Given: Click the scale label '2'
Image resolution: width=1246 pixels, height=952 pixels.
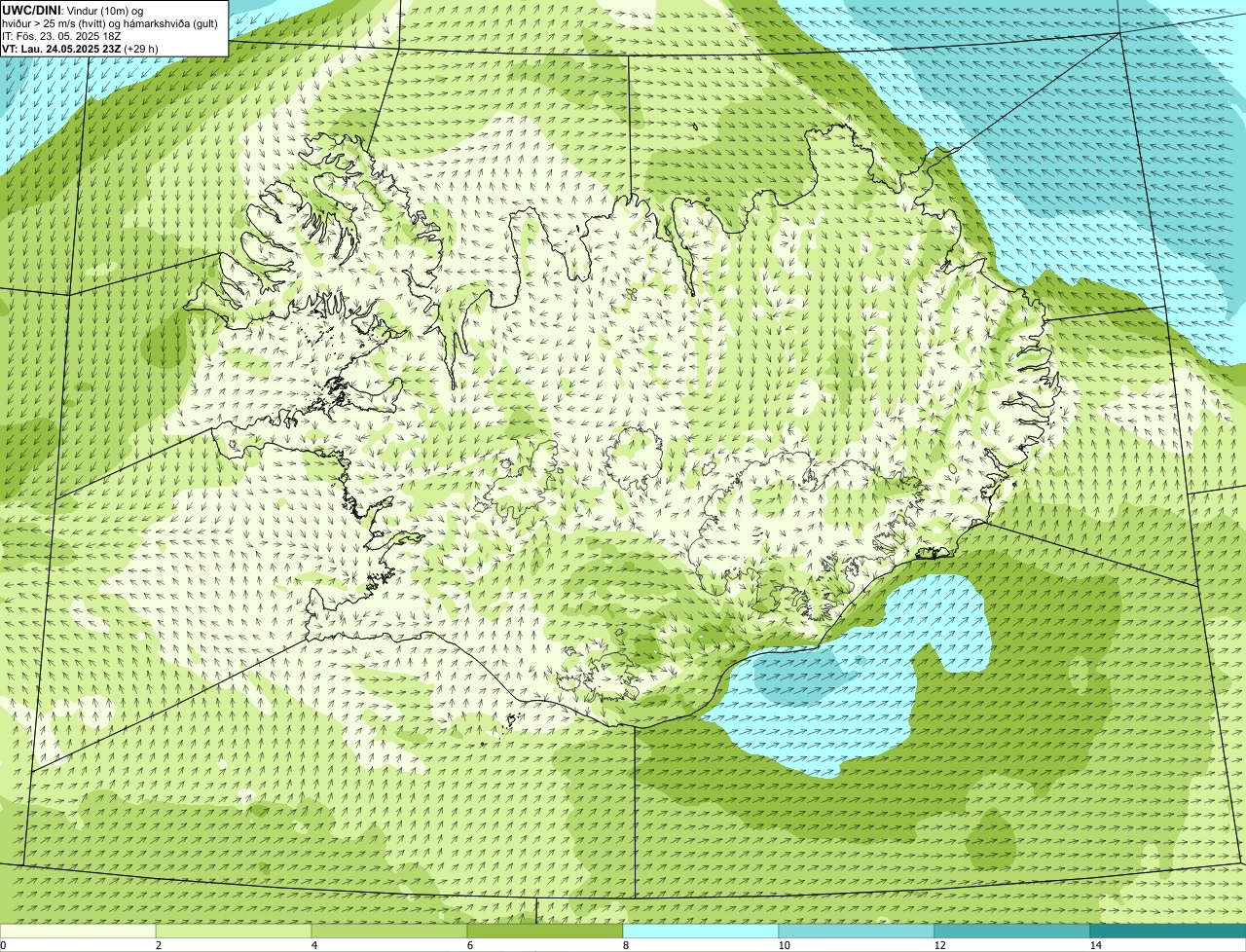Looking at the screenshot, I should 158,945.
